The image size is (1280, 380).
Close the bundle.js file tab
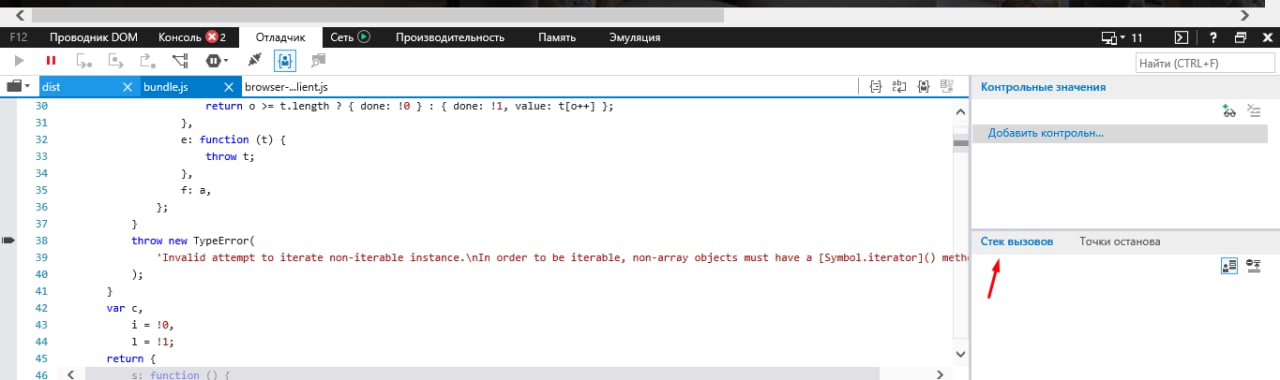(x=229, y=87)
